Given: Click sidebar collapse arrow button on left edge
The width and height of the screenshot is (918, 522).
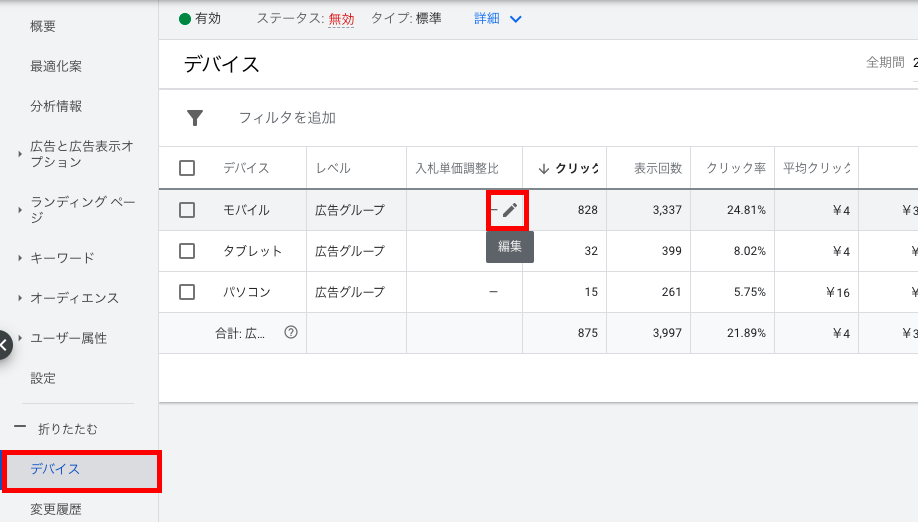Looking at the screenshot, I should click(4, 345).
